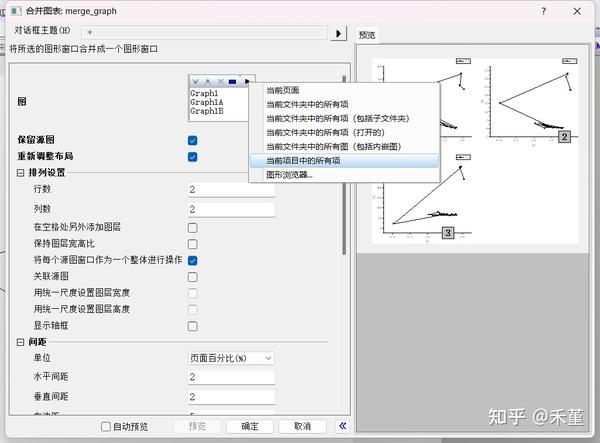Open the 对话框主题 combo box
The image size is (600, 443).
[x=204, y=33]
